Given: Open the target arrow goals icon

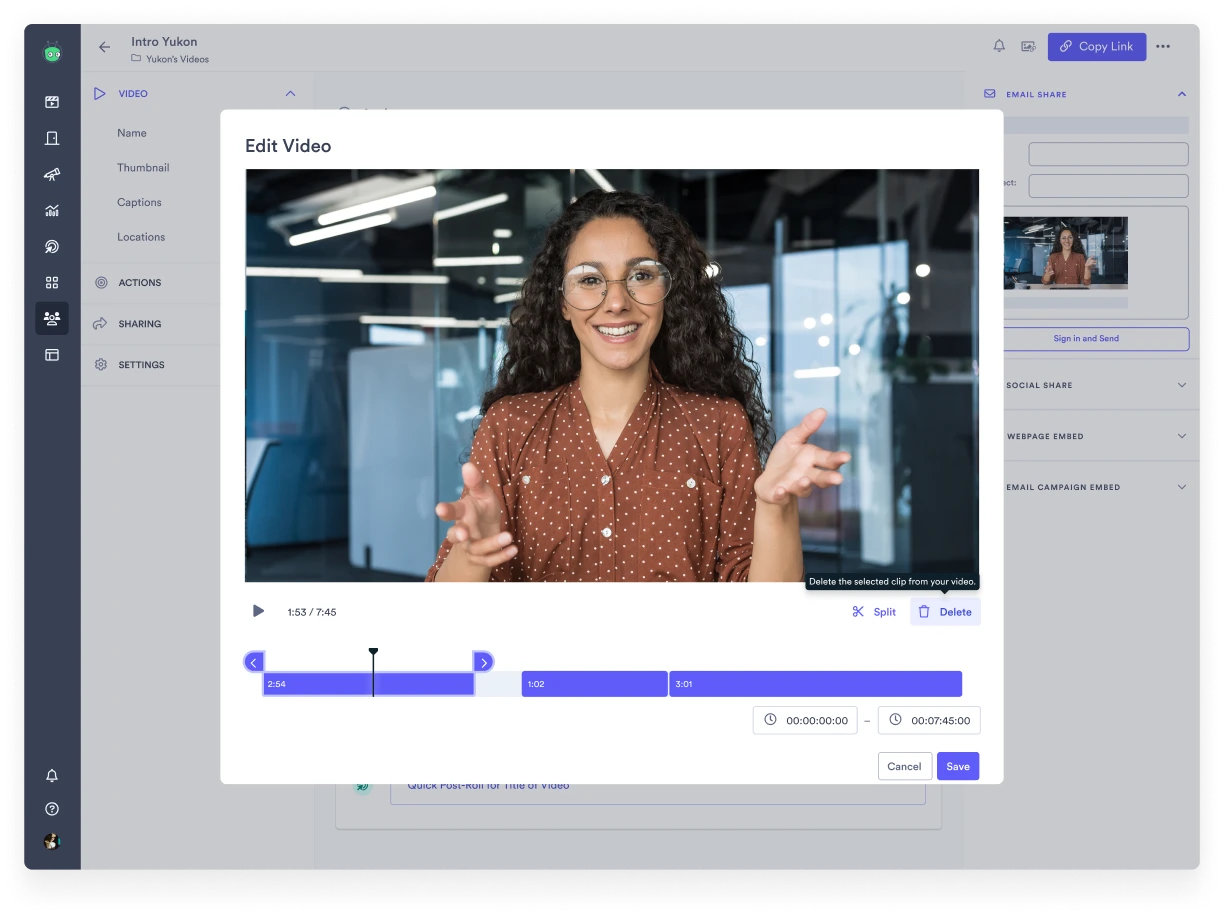Looking at the screenshot, I should coord(52,246).
